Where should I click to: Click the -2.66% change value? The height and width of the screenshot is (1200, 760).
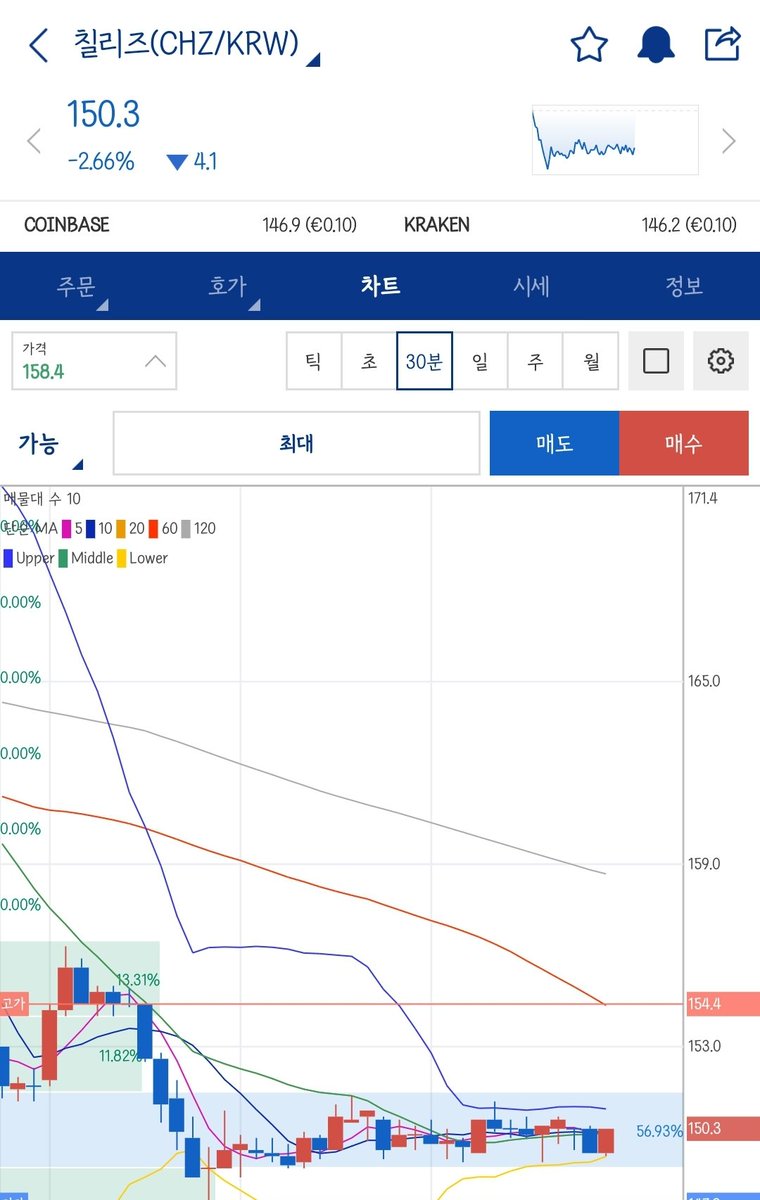[x=100, y=161]
